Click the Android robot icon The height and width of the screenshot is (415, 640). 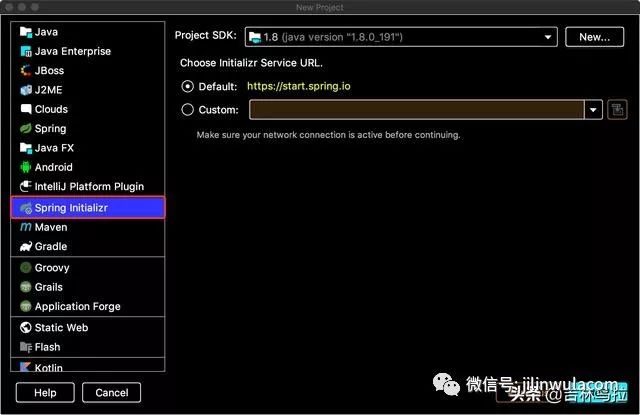click(x=26, y=167)
